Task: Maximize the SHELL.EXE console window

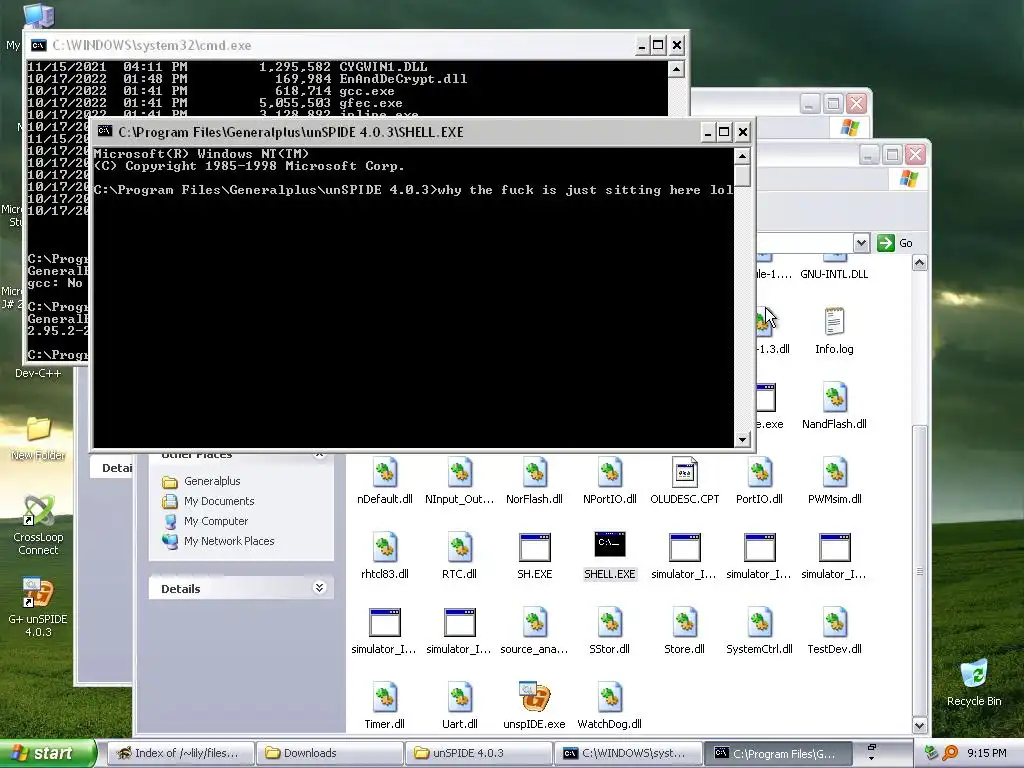Action: [x=724, y=133]
